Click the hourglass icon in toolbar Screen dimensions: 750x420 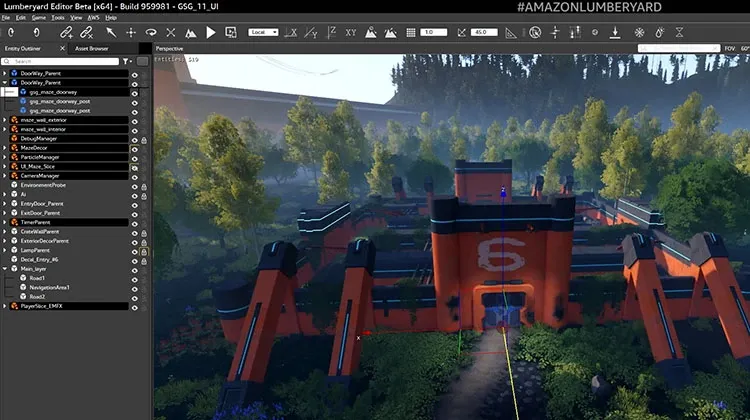679,33
